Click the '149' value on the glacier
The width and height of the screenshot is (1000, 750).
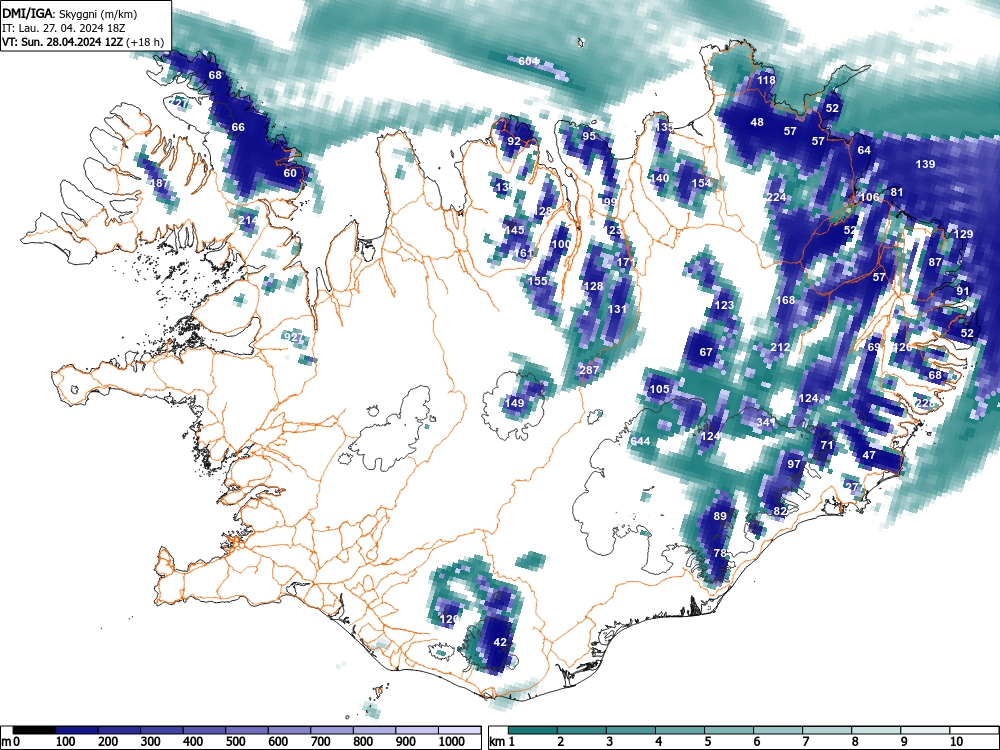pos(514,403)
